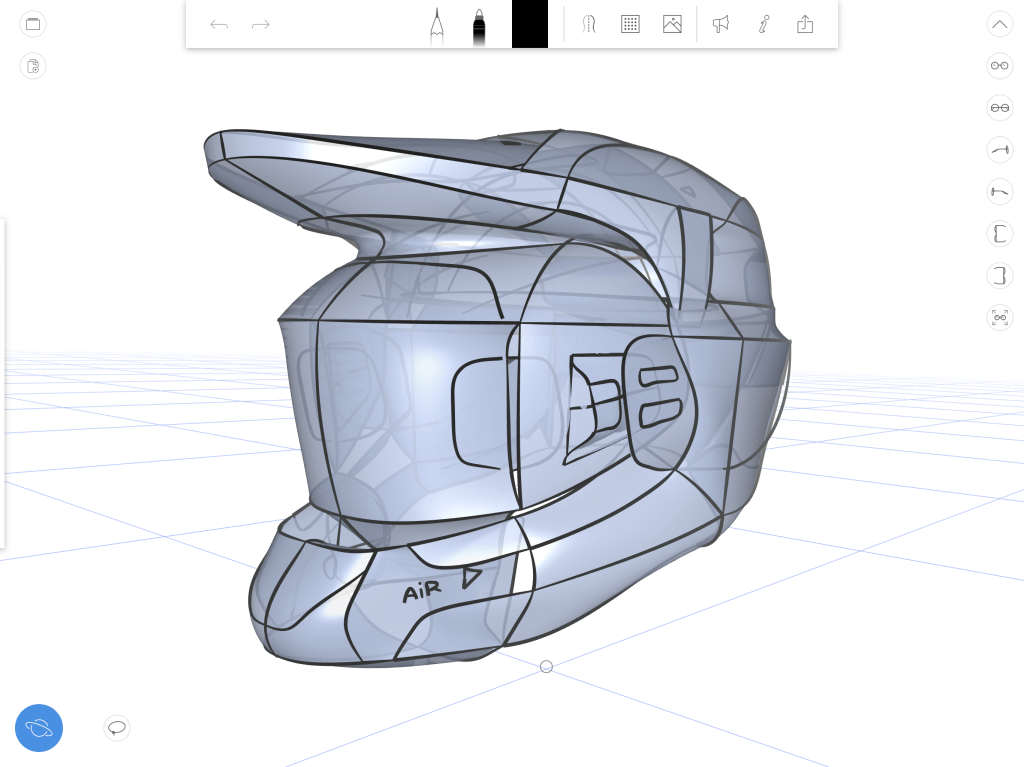
Task: Open the megaphone announcements icon
Action: [x=720, y=24]
